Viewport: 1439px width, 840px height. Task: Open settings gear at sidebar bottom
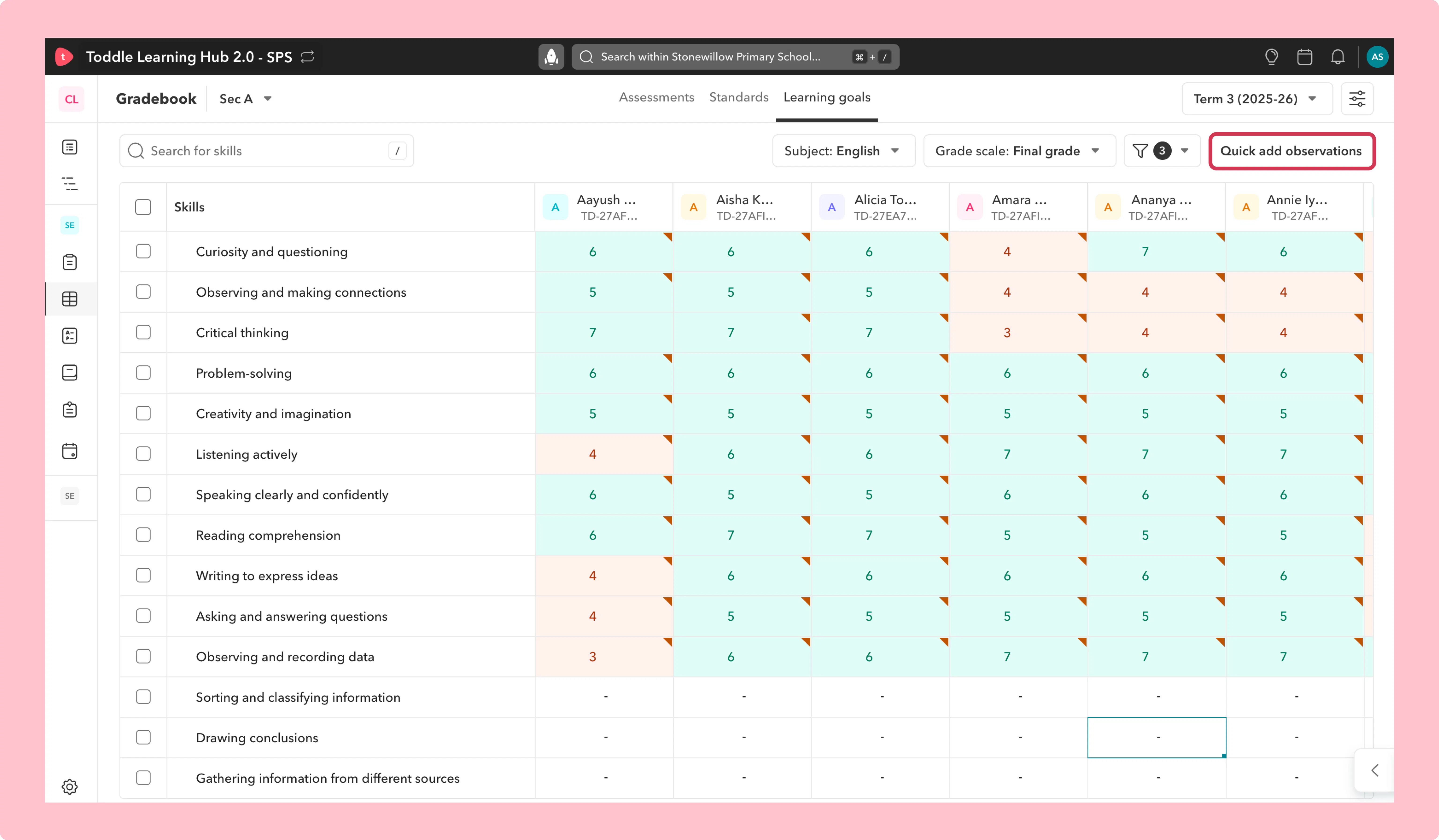(70, 786)
